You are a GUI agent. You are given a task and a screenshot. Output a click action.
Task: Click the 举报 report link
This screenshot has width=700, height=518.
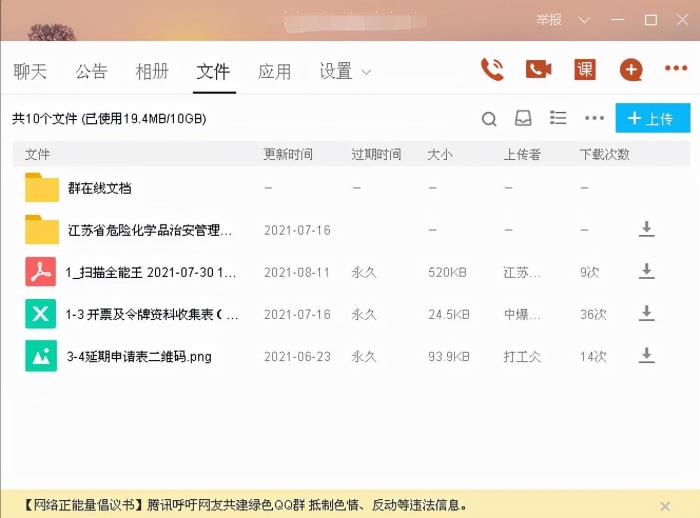(x=549, y=19)
